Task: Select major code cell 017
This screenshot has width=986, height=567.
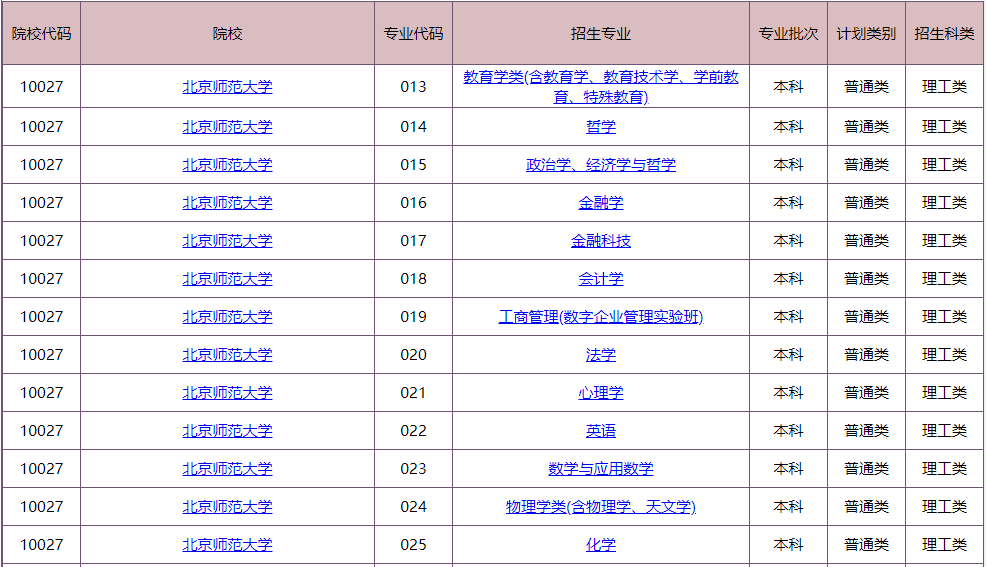Action: coord(413,241)
